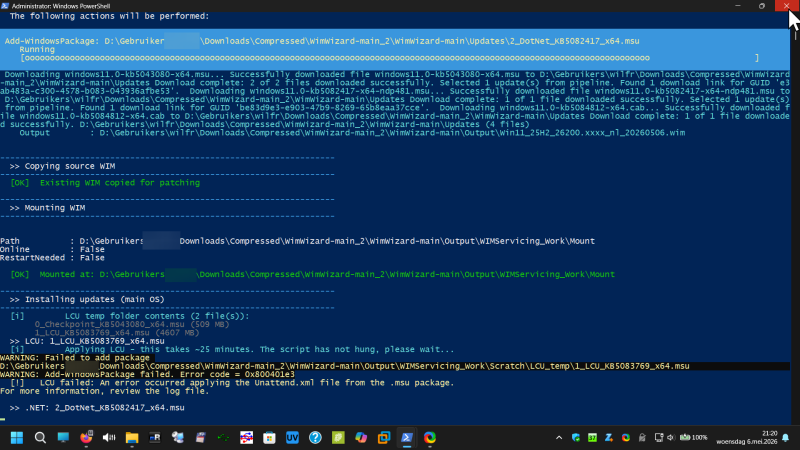
Task: Click the blinking console cursor line
Action: click(3, 419)
